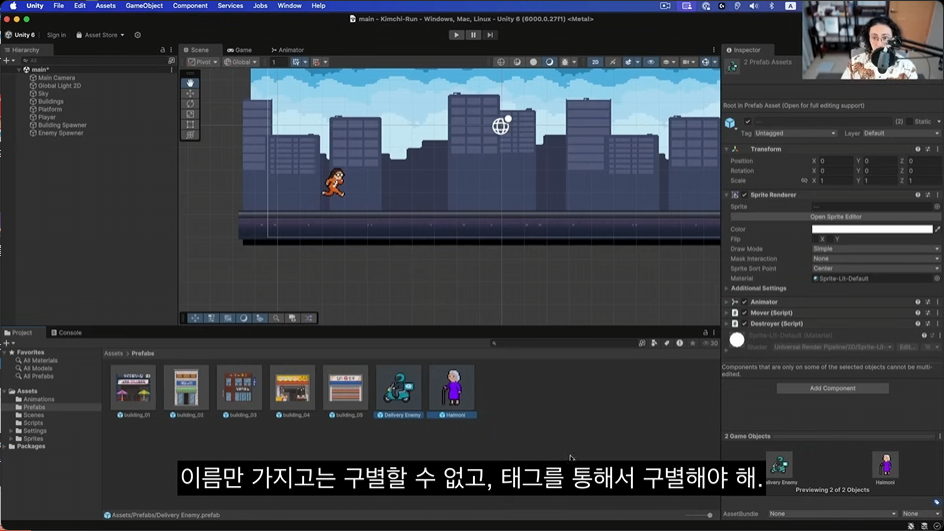
Task: Open the Asset Store dropdown
Action: (x=100, y=35)
